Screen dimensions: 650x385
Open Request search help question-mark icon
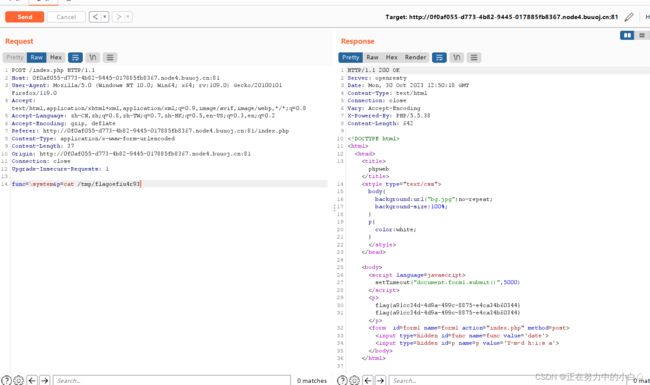click(7, 380)
